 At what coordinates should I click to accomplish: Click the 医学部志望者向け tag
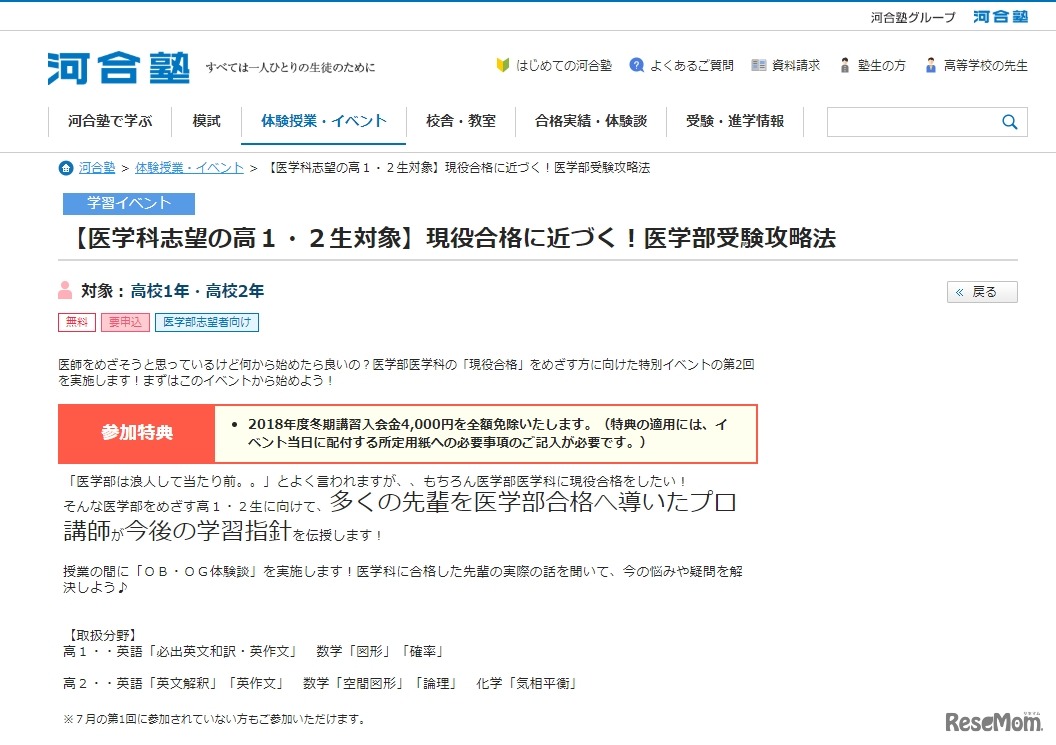tap(207, 322)
